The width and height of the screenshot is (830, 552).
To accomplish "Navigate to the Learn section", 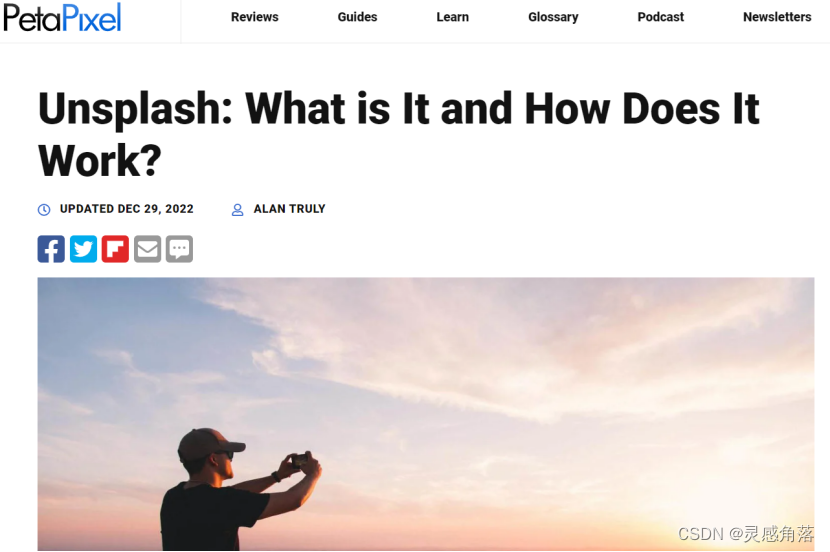I will (x=453, y=17).
